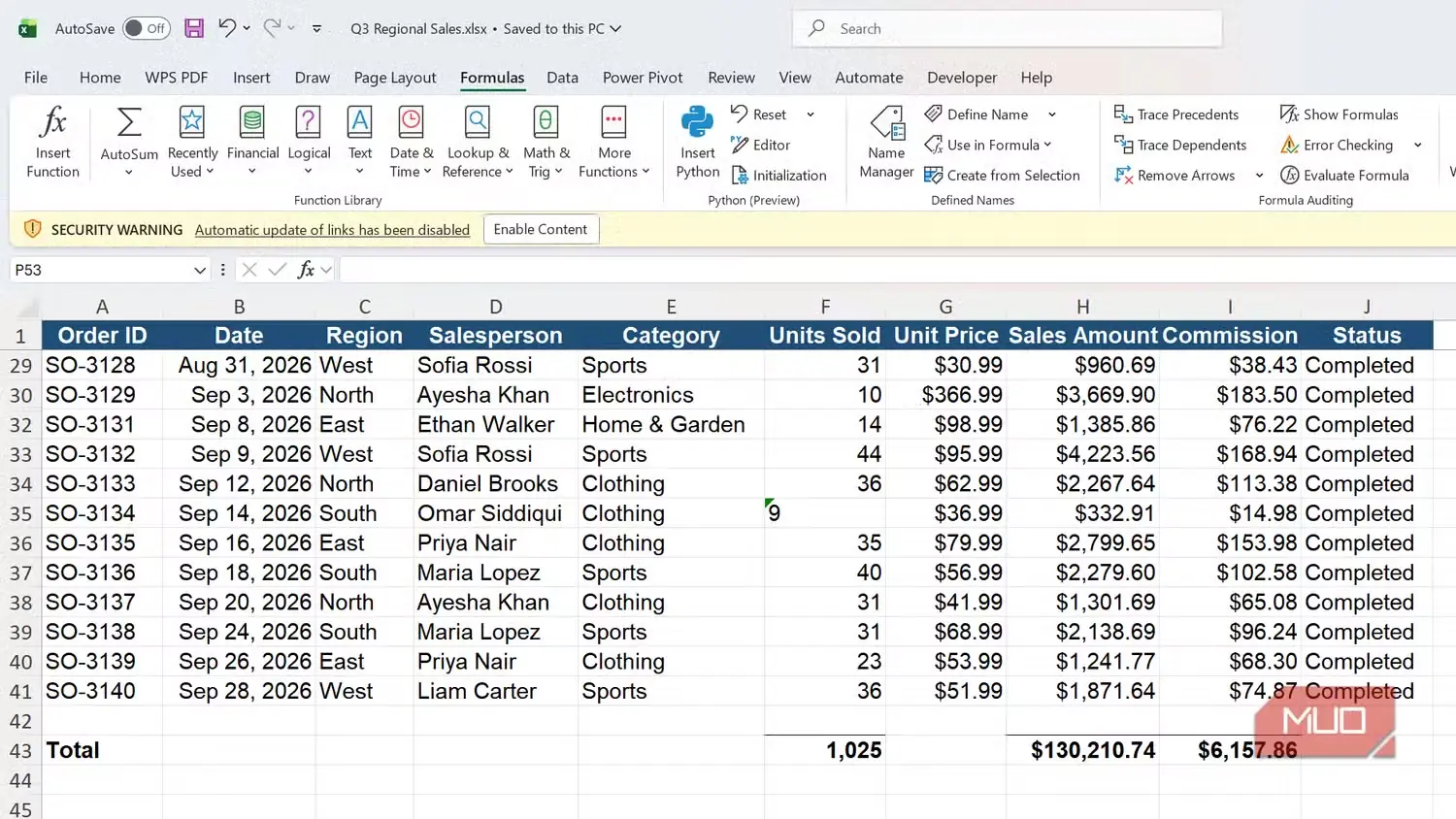Viewport: 1456px width, 819px height.
Task: Toggle Show Formulas
Action: (x=1340, y=115)
